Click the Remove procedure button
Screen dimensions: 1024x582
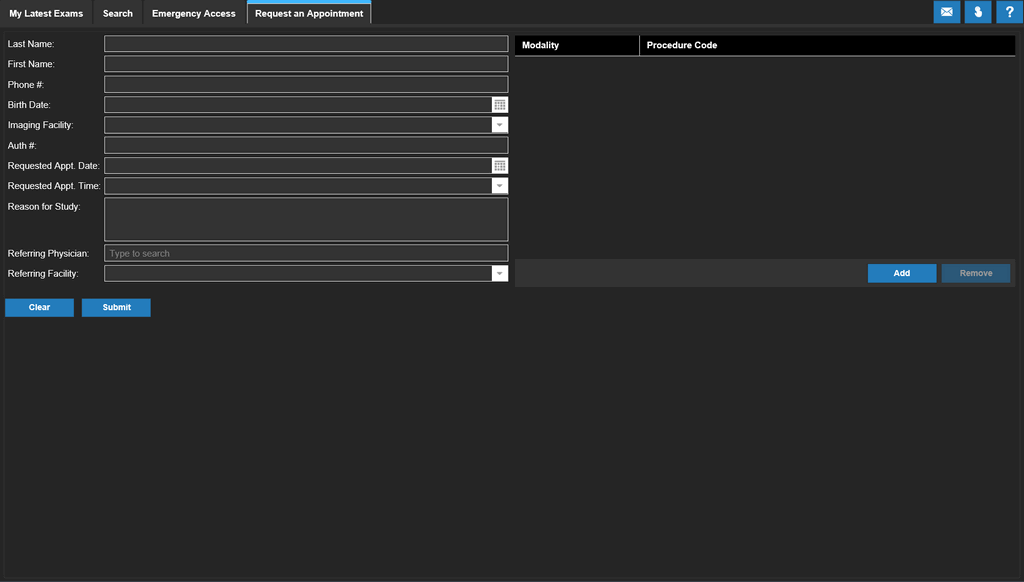click(975, 274)
